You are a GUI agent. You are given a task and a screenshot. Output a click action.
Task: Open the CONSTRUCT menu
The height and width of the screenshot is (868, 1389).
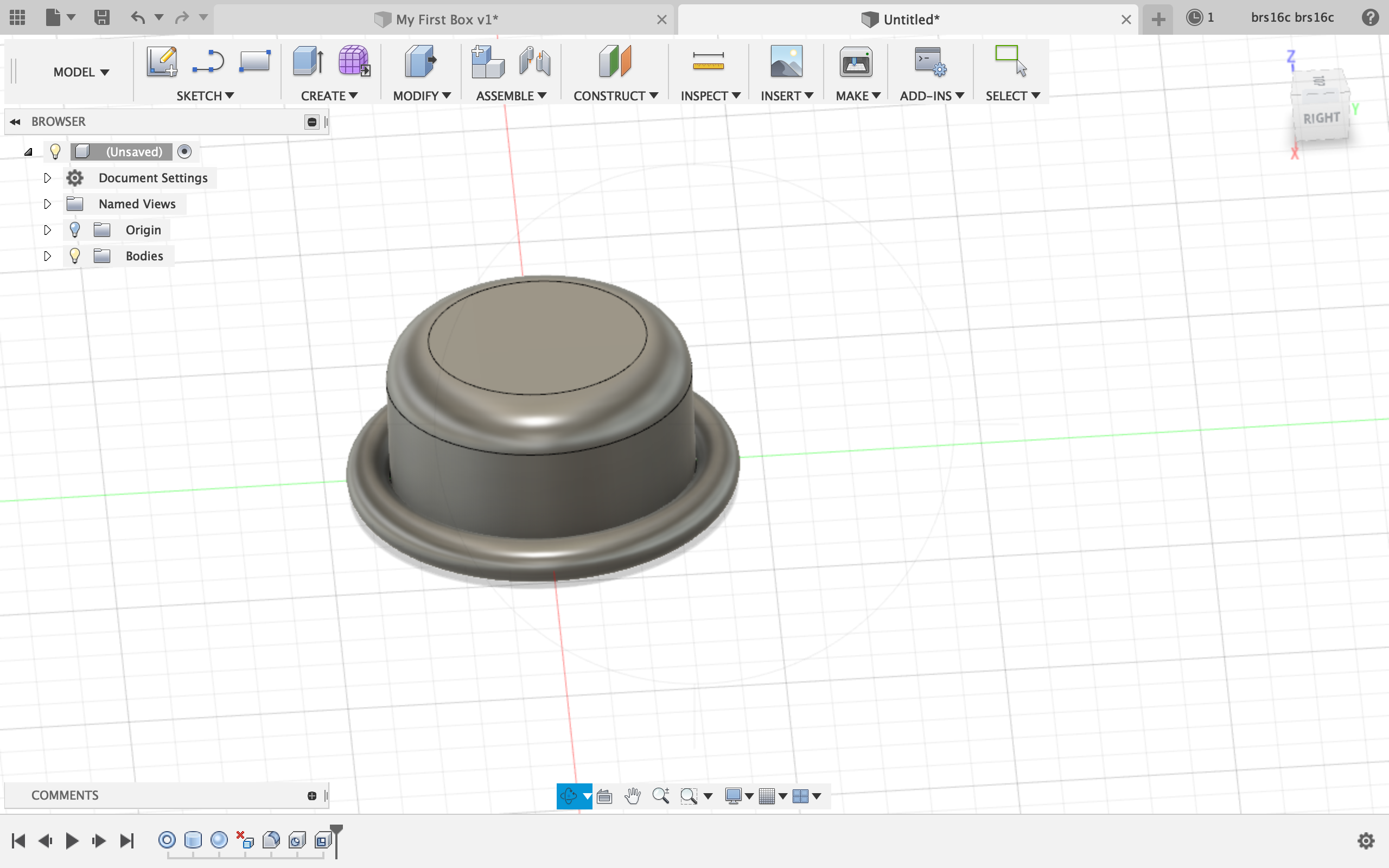[615, 96]
